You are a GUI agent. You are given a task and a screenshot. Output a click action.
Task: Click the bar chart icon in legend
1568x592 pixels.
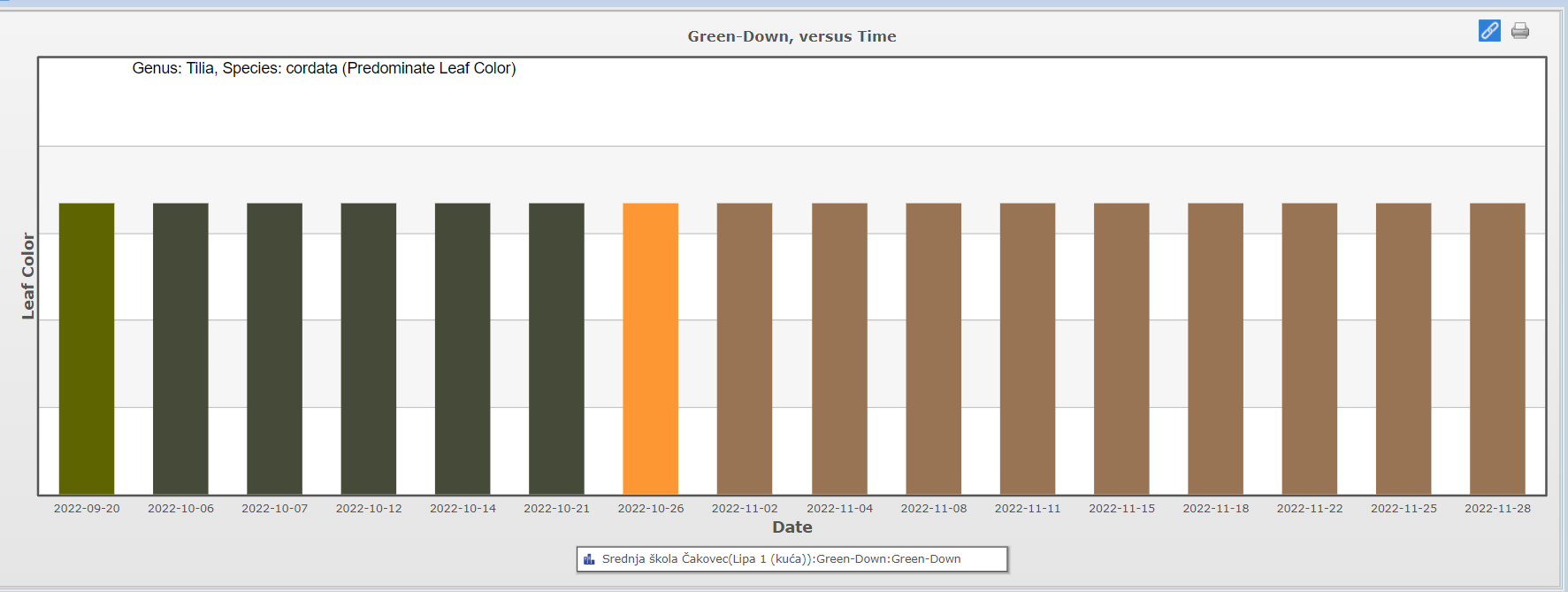tap(589, 559)
